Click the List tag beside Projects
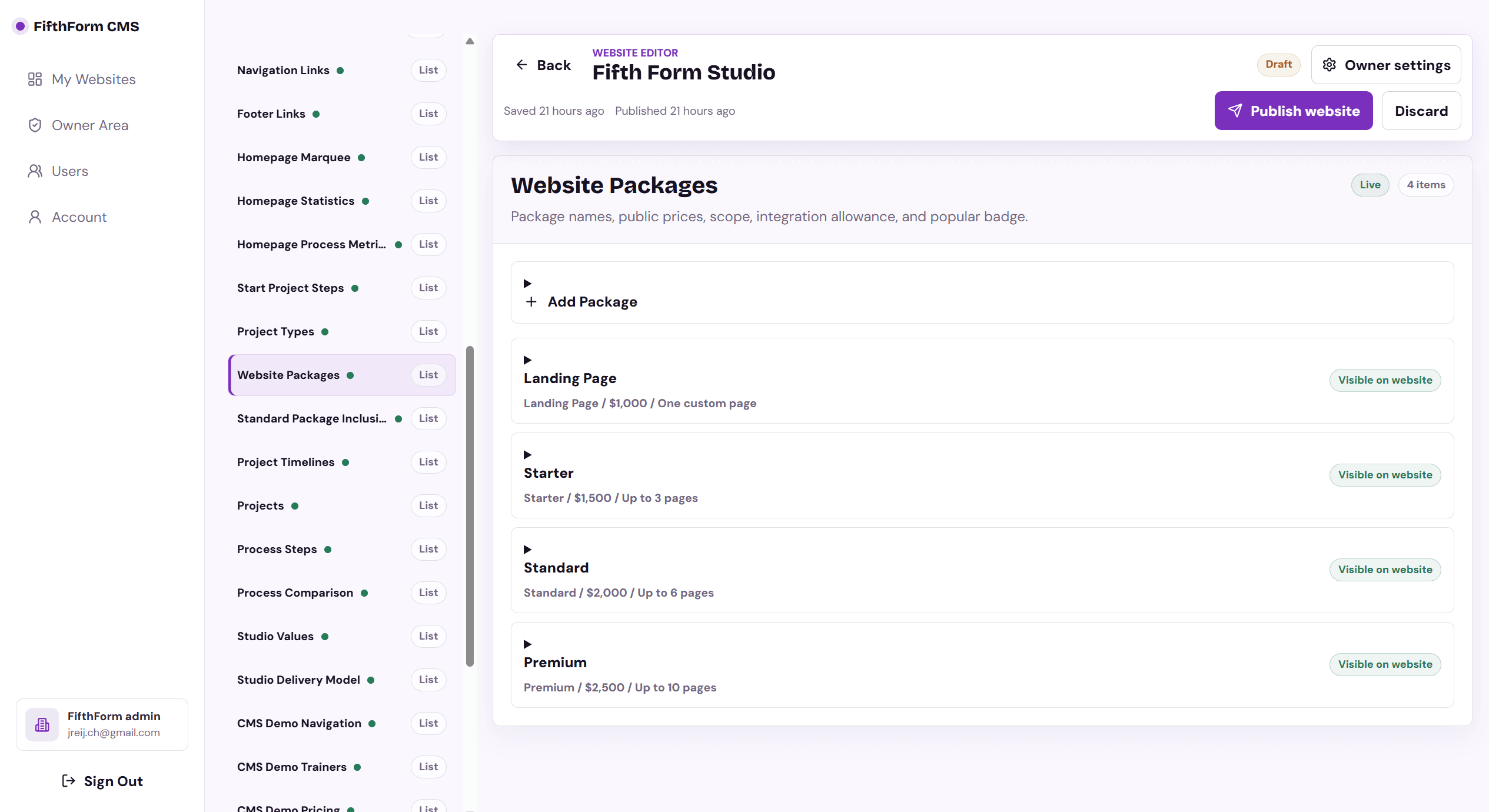This screenshot has width=1489, height=812. [x=428, y=505]
